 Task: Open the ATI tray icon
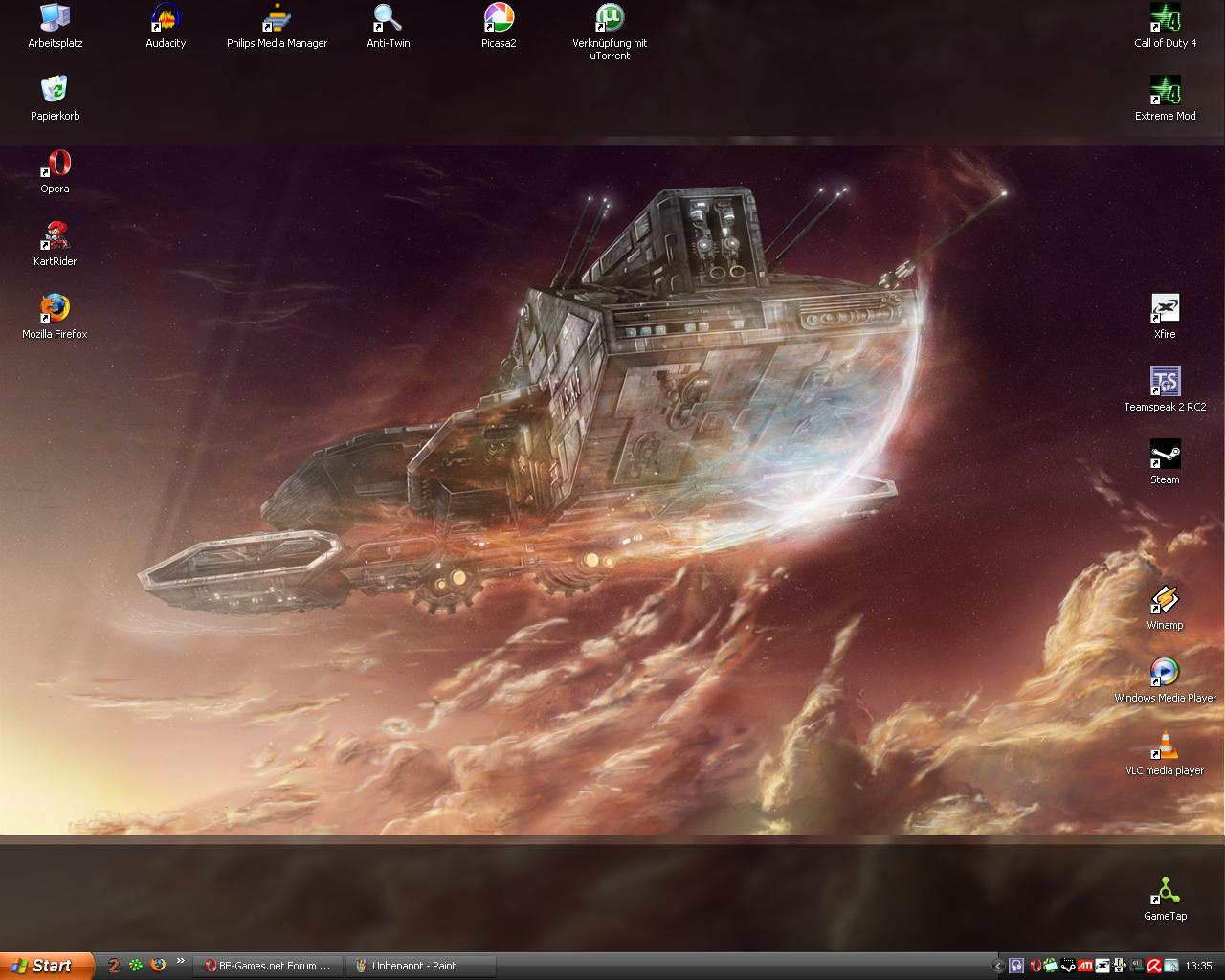pyautogui.click(x=1085, y=966)
